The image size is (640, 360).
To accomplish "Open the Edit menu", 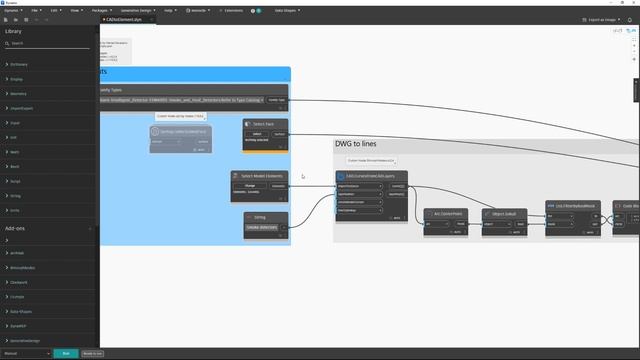I will pos(56,11).
